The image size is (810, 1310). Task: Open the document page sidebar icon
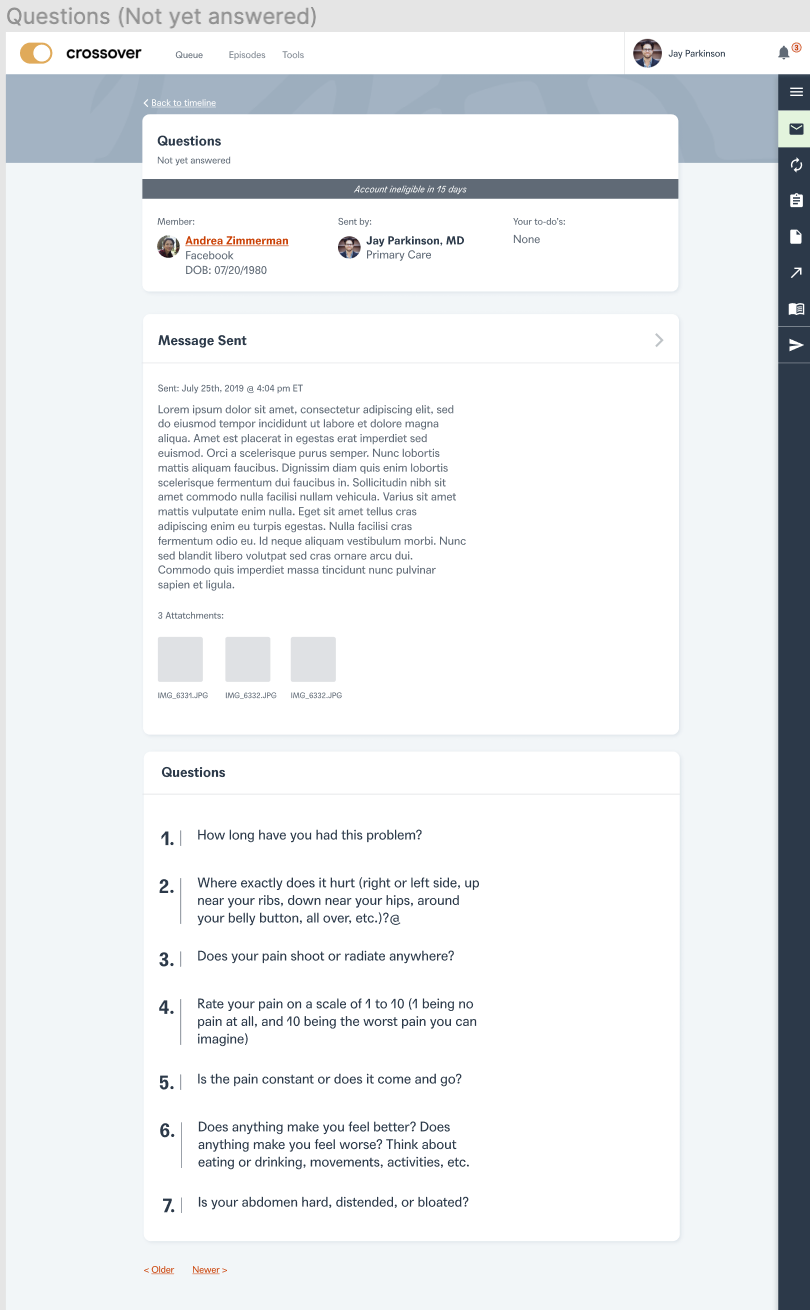796,237
